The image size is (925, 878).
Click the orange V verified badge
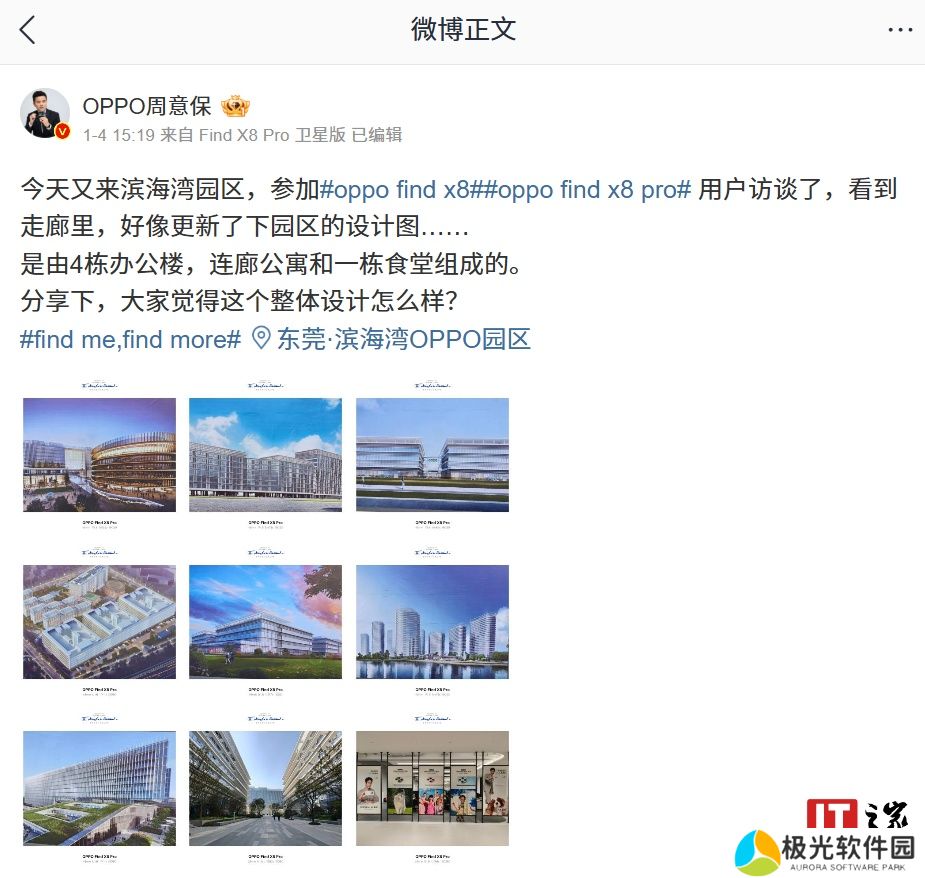pos(63,132)
